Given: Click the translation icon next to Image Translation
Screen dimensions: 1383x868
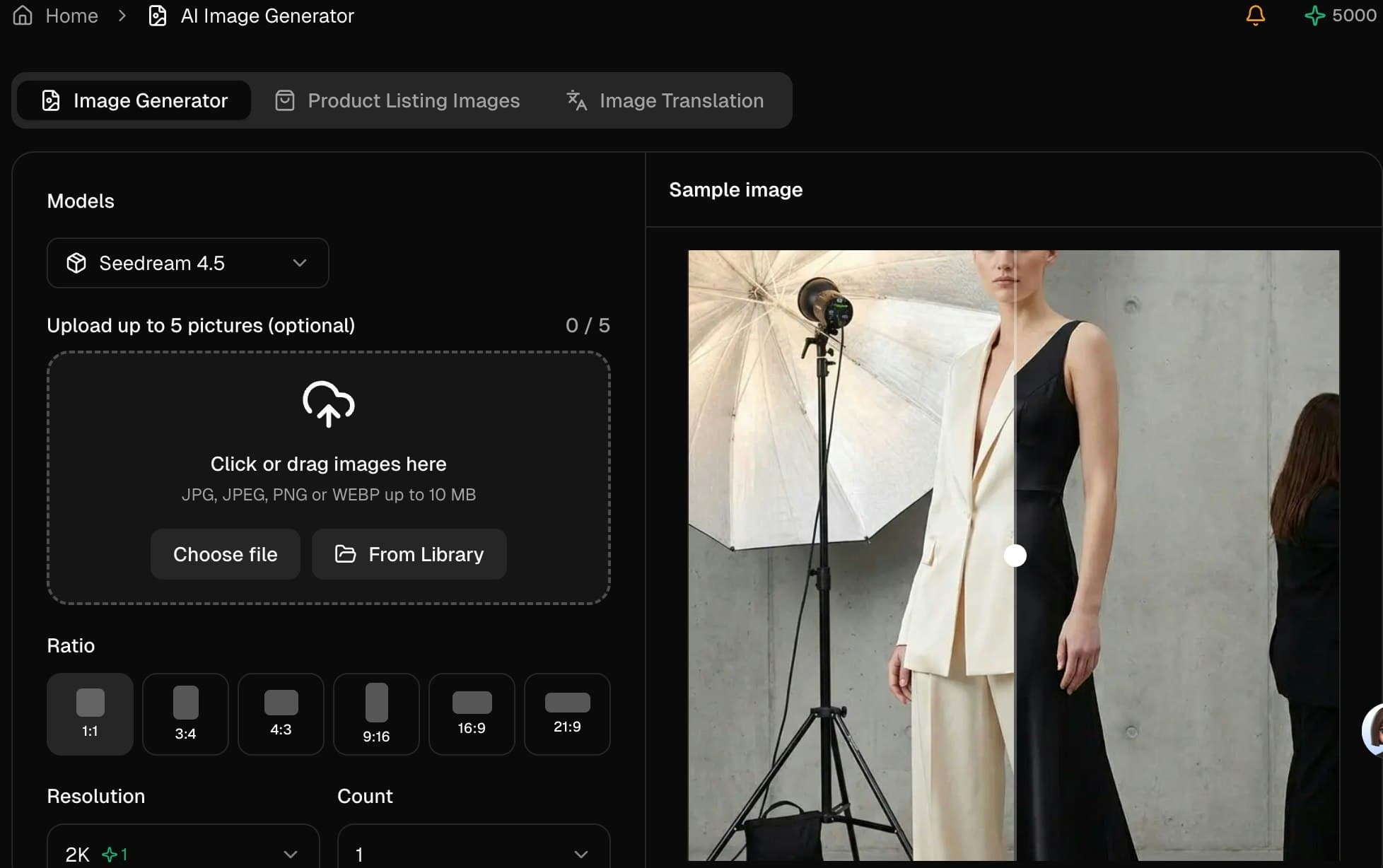Looking at the screenshot, I should (x=576, y=100).
